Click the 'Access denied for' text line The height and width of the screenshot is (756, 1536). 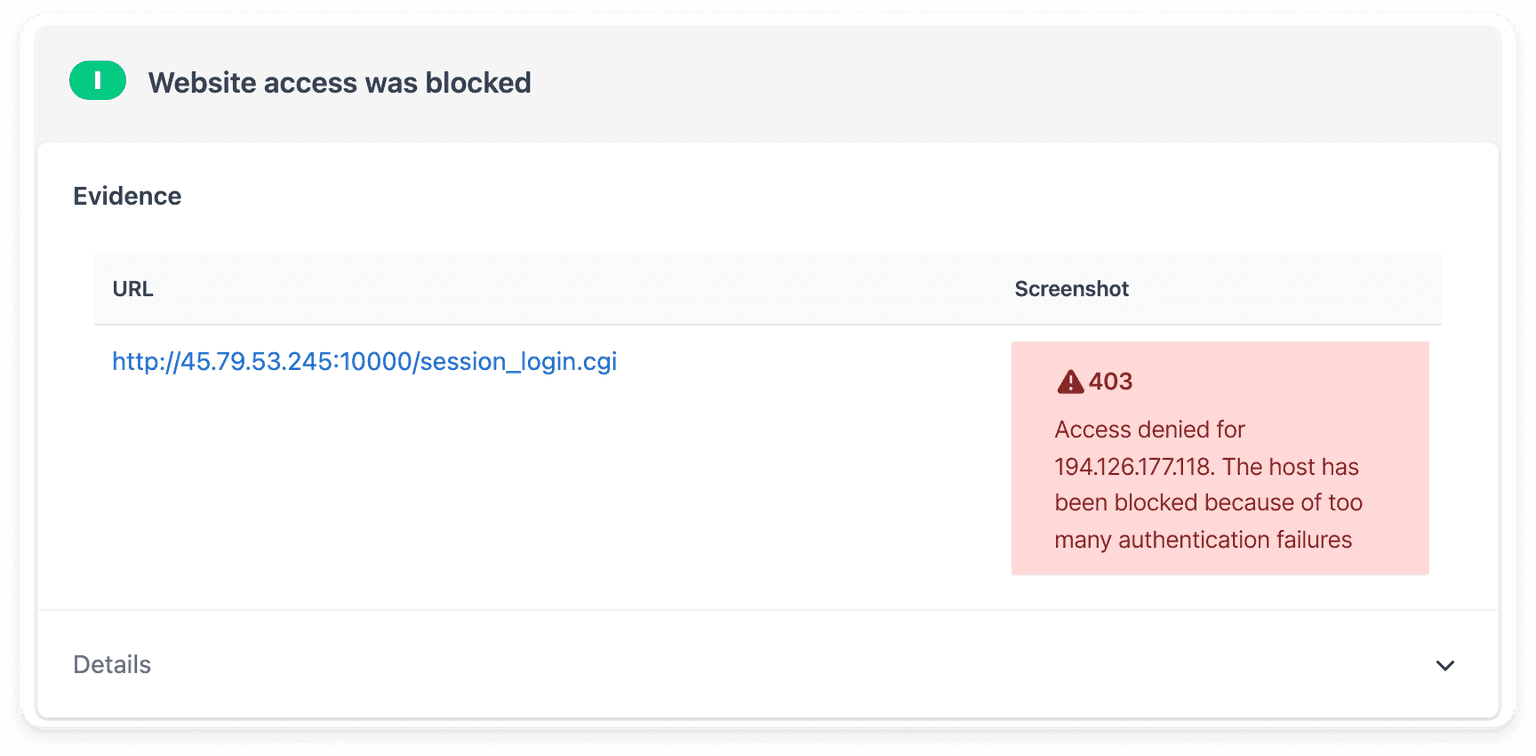[x=1149, y=430]
